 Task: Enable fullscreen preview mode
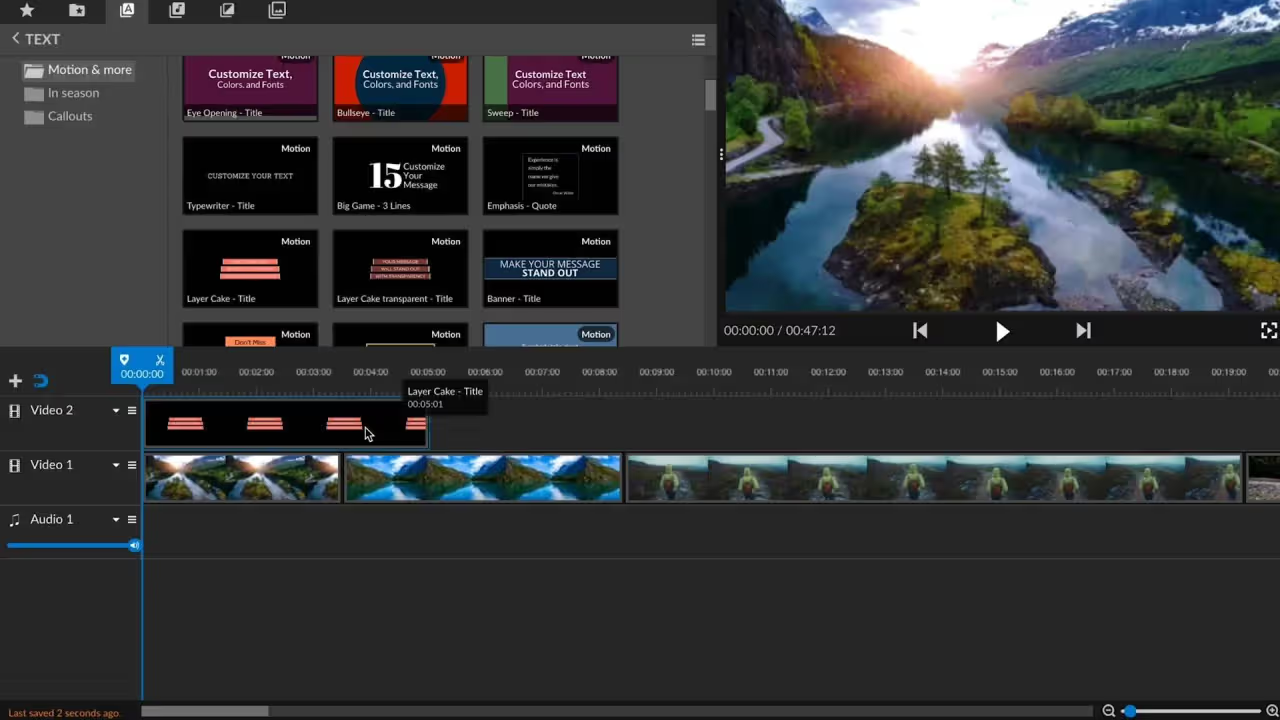point(1268,330)
